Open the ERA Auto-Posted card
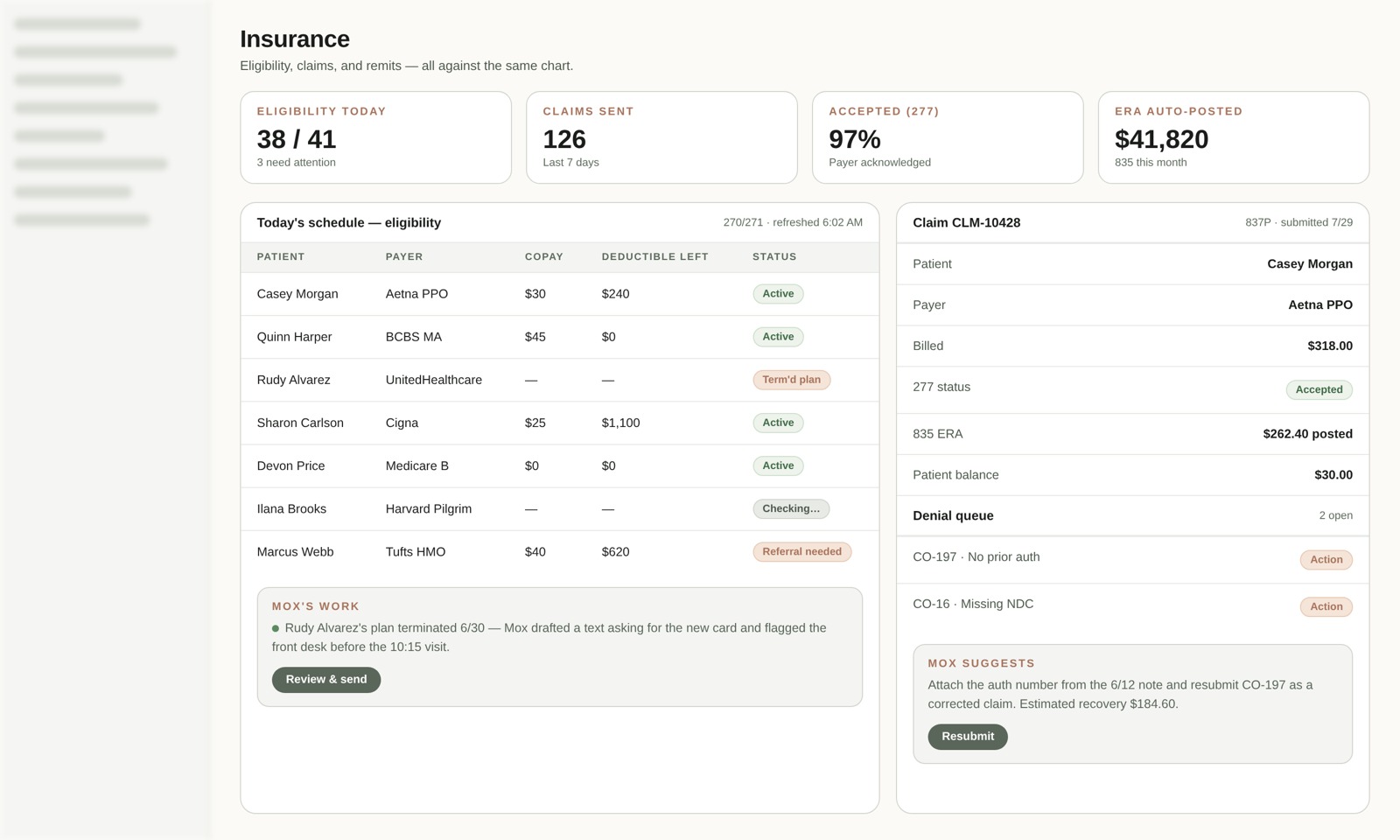 pyautogui.click(x=1234, y=137)
